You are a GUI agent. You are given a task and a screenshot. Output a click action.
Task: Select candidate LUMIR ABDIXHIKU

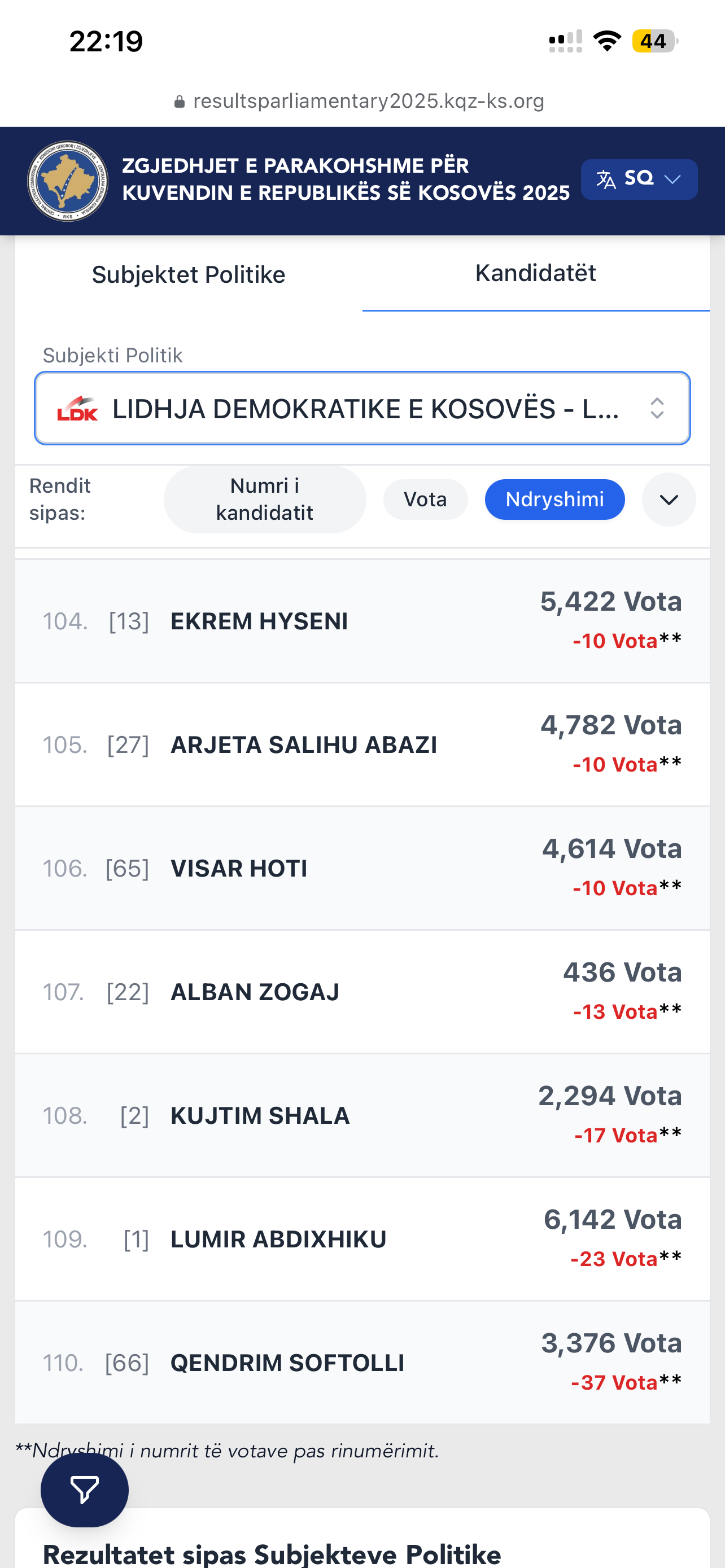pyautogui.click(x=278, y=1239)
